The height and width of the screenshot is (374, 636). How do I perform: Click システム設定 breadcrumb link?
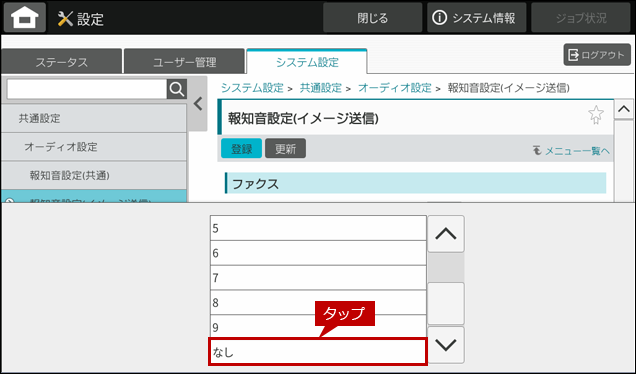click(252, 88)
